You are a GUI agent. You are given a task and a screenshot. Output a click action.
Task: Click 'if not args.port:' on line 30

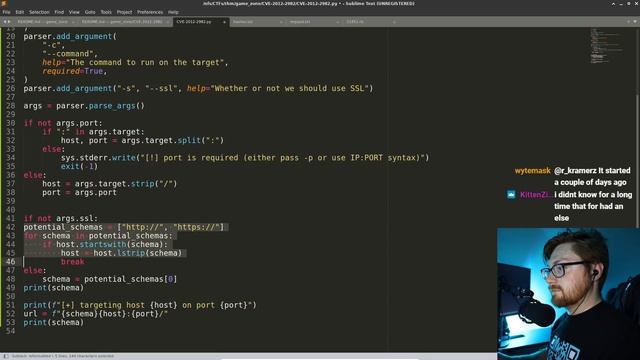pos(63,123)
